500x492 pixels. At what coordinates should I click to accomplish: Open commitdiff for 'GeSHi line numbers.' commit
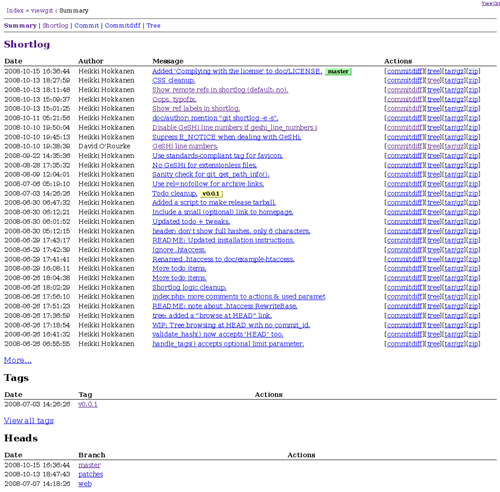404,146
